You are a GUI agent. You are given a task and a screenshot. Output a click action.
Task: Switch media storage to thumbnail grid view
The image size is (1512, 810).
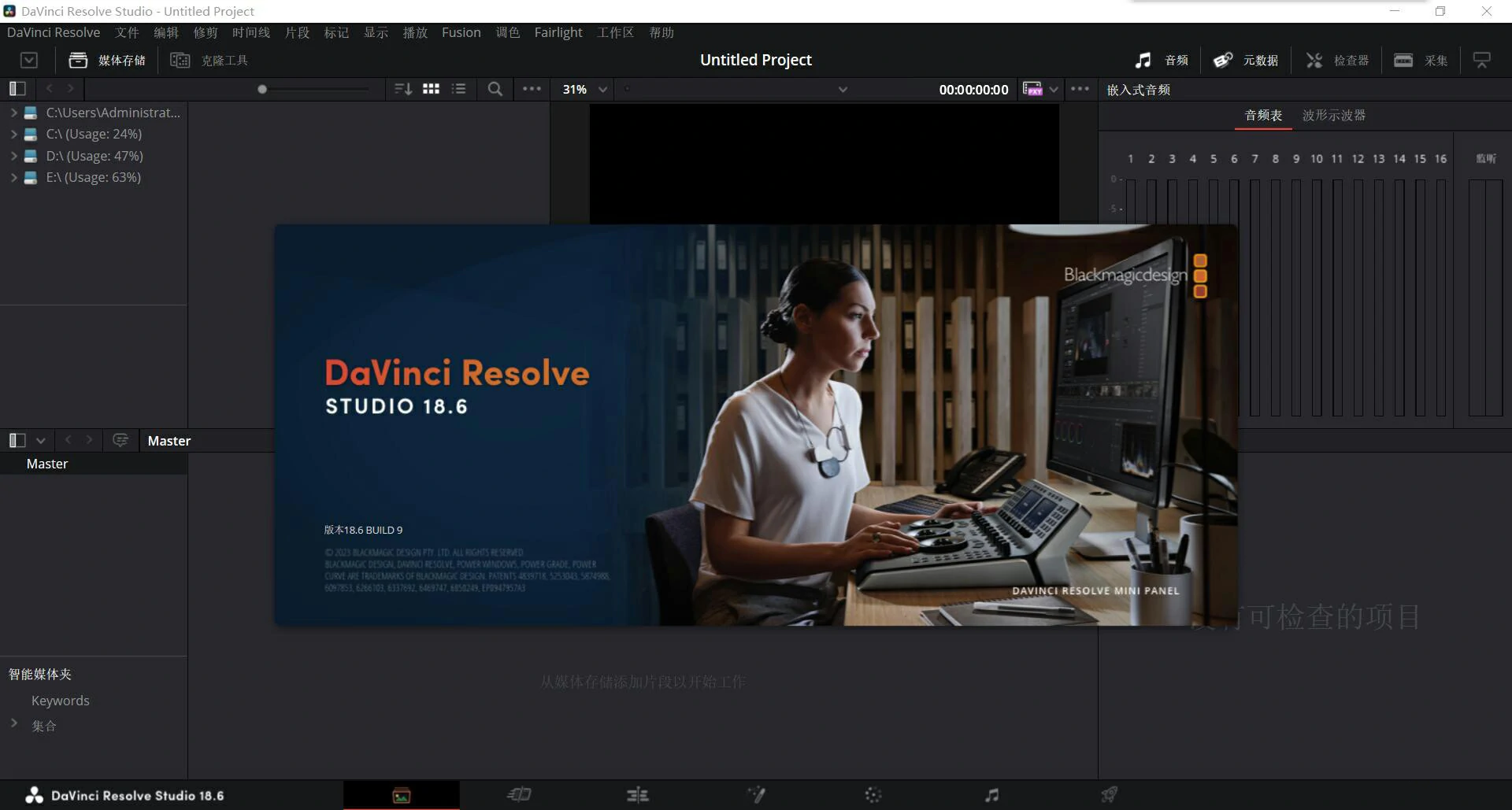[431, 89]
